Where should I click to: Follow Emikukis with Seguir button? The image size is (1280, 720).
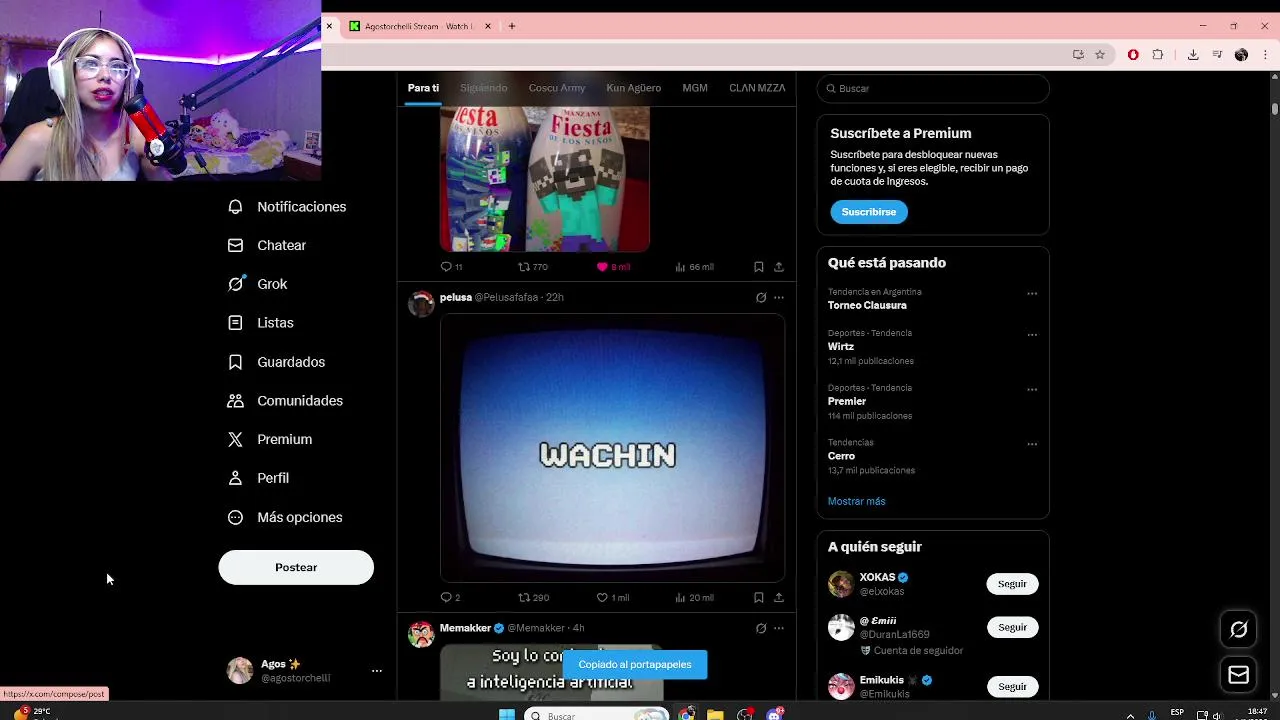[x=1012, y=687]
